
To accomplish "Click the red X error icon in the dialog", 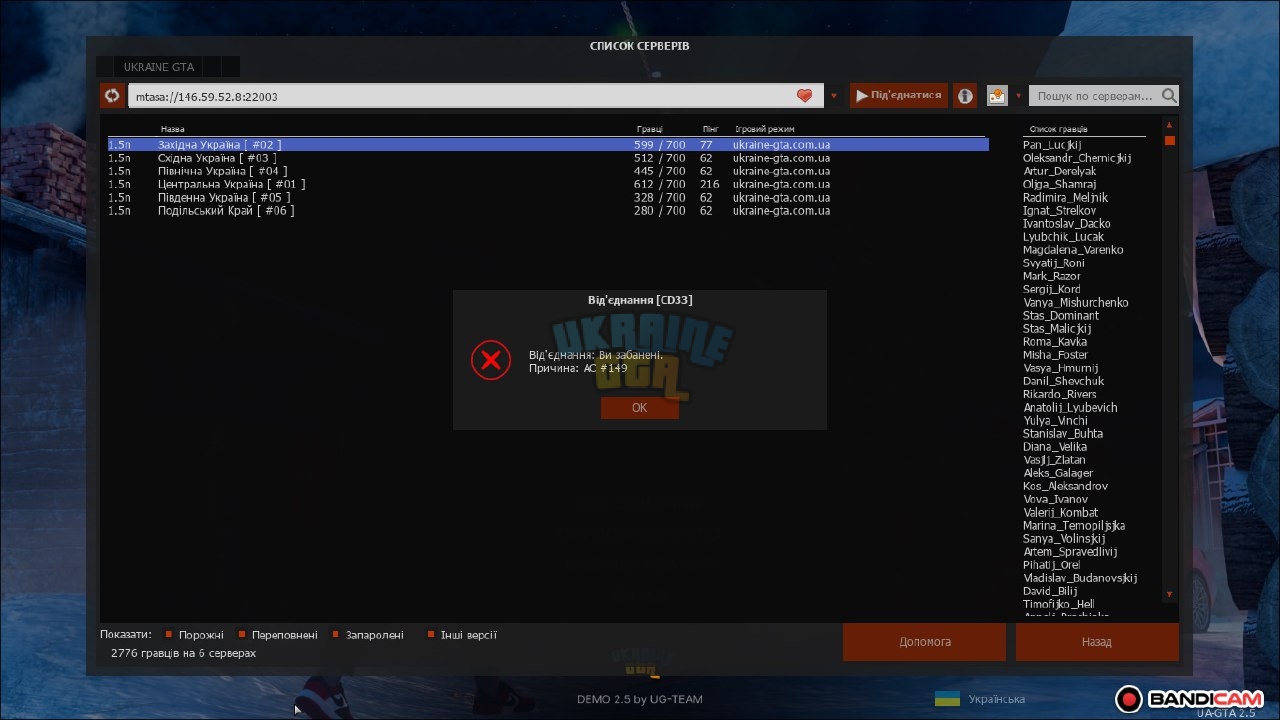I will (x=491, y=360).
